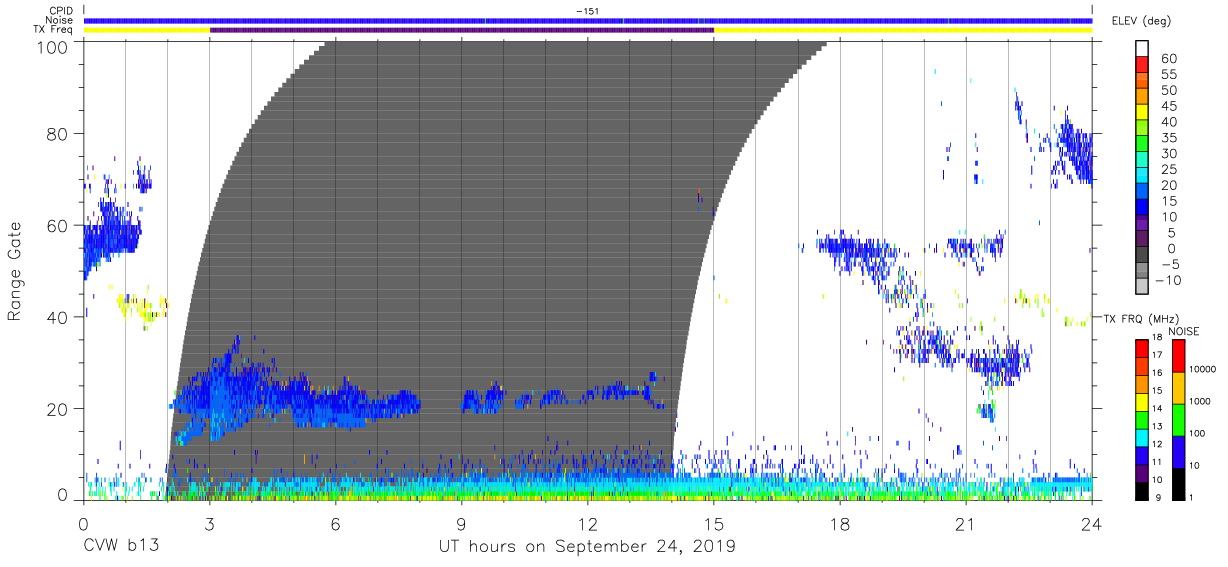Click the CPID label at top left
Viewport: 1228px width, 567px height.
coord(61,10)
